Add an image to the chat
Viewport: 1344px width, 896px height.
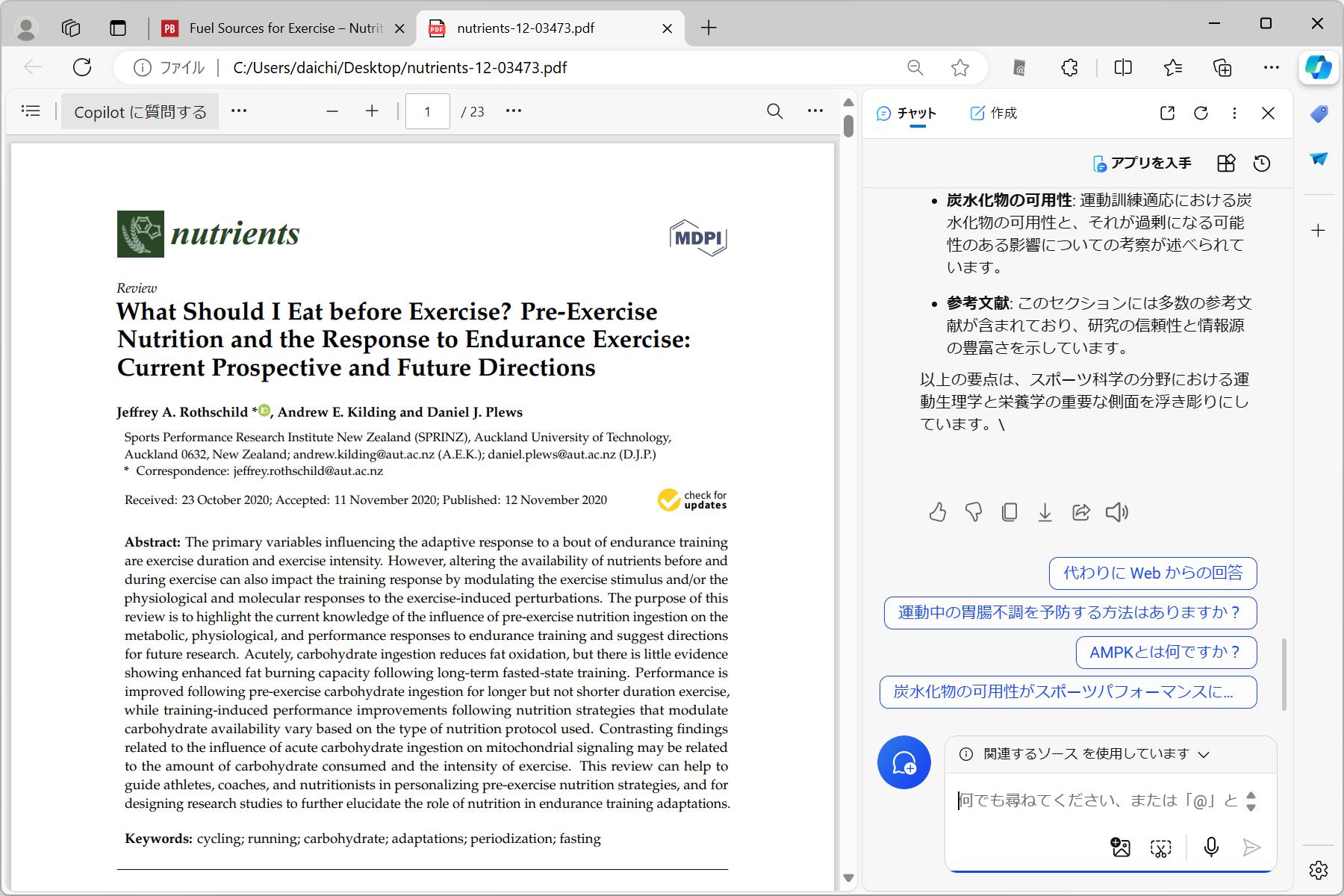1121,847
